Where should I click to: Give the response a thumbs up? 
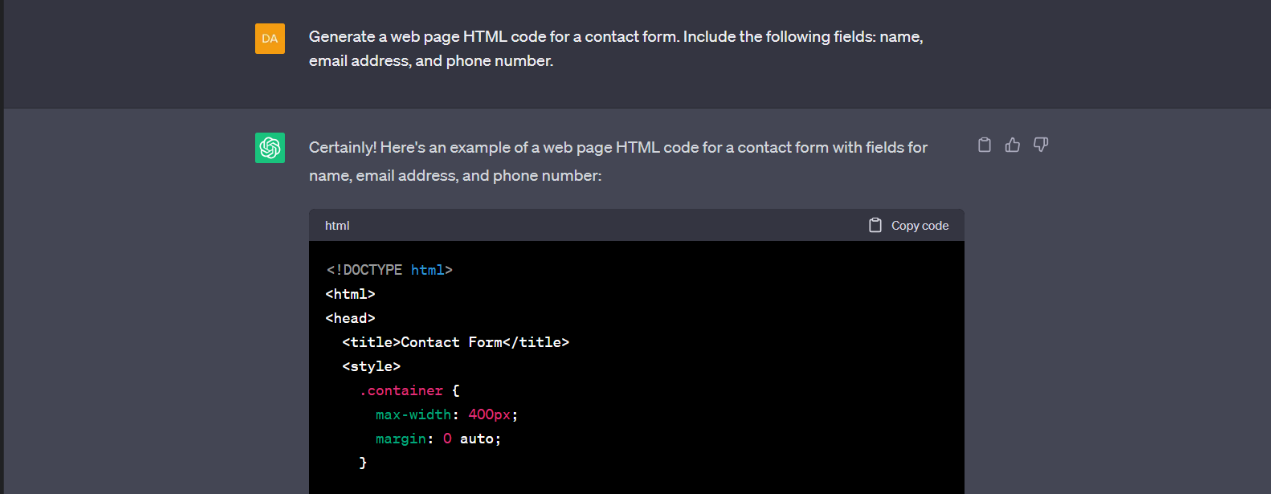point(1012,145)
